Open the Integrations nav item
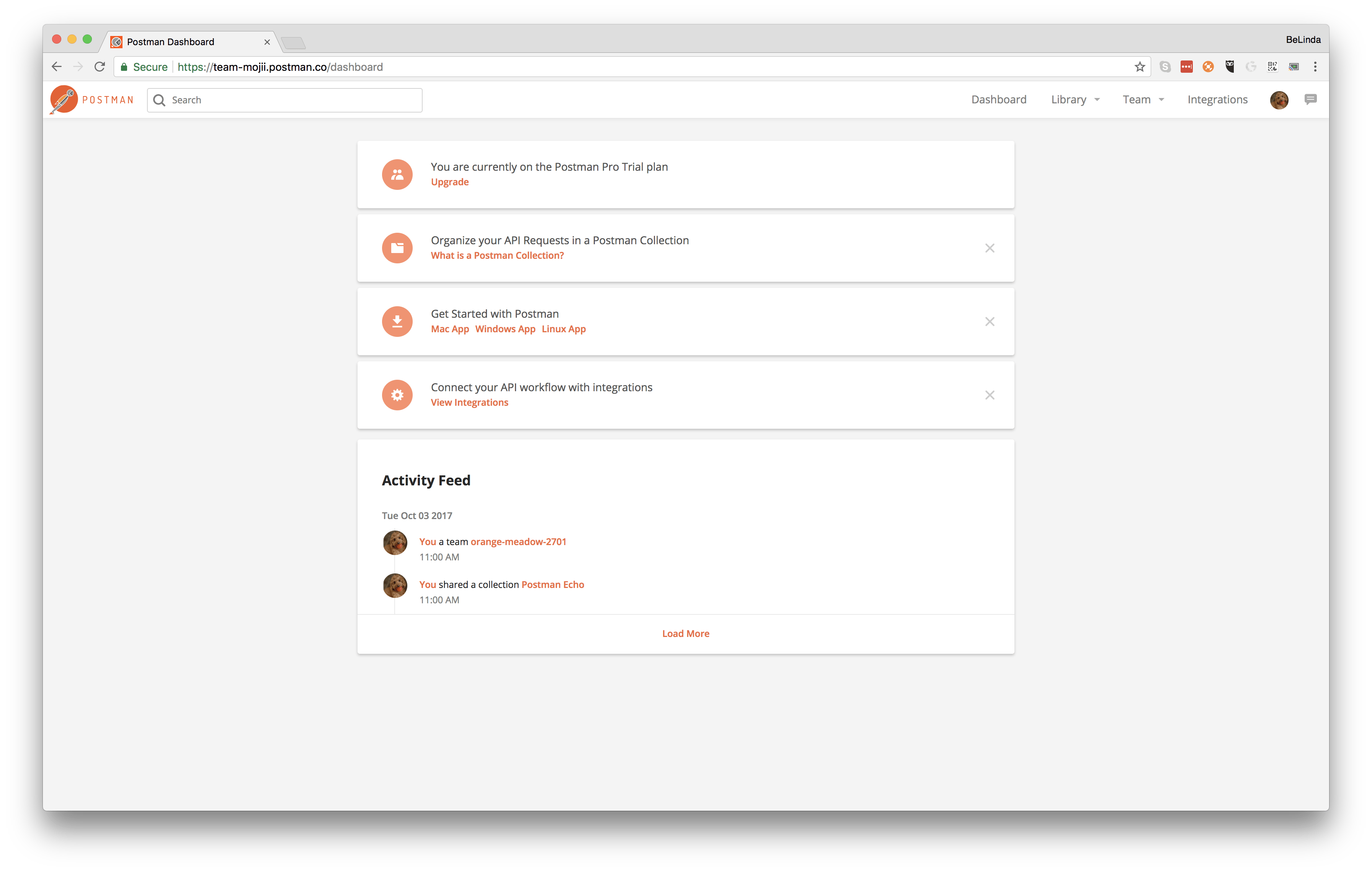The height and width of the screenshot is (872, 1372). coord(1218,100)
